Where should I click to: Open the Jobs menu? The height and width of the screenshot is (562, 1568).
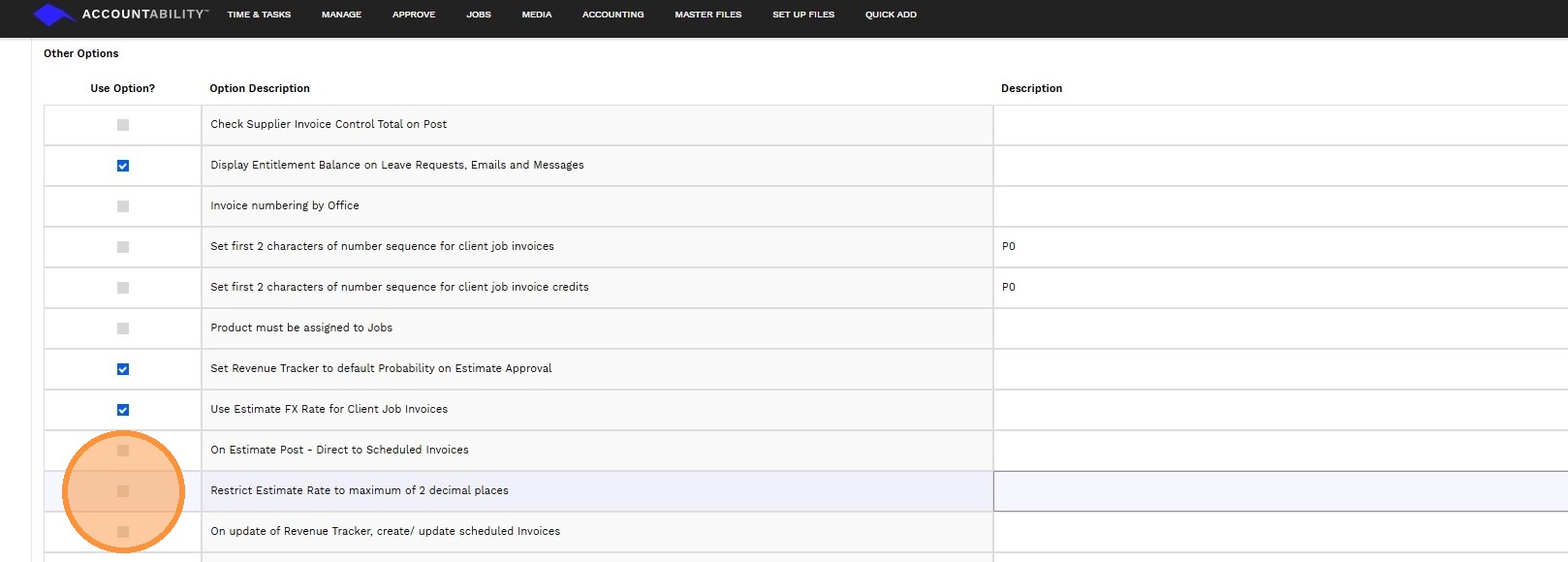pos(479,15)
